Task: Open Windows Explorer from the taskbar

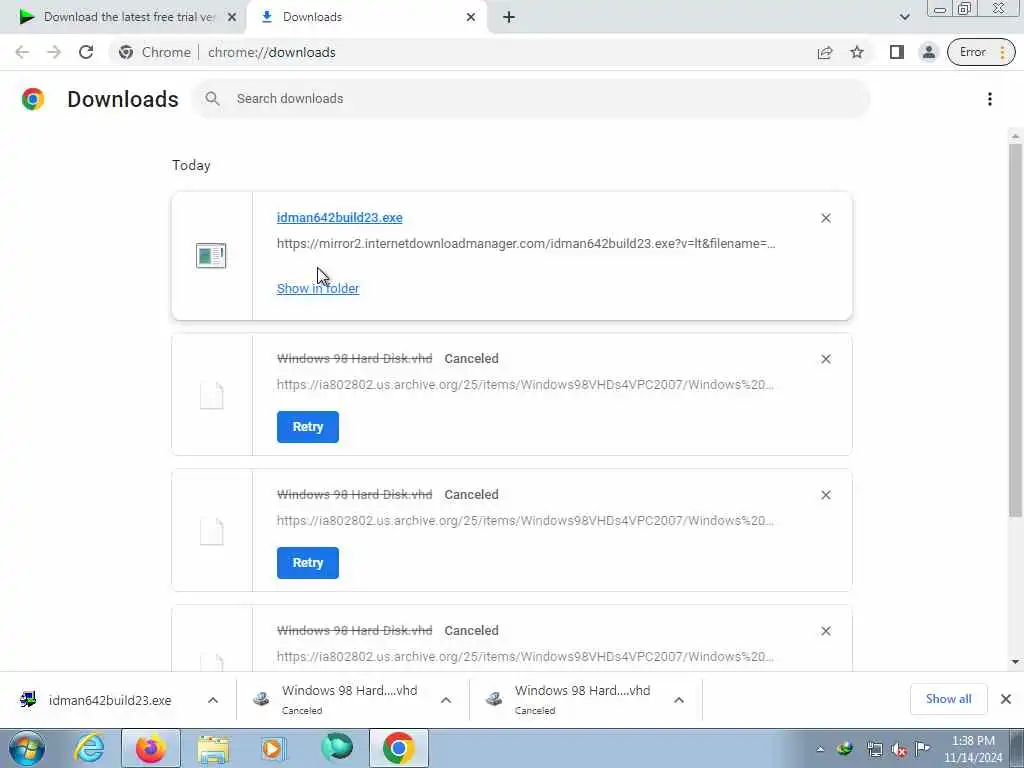Action: tap(213, 748)
